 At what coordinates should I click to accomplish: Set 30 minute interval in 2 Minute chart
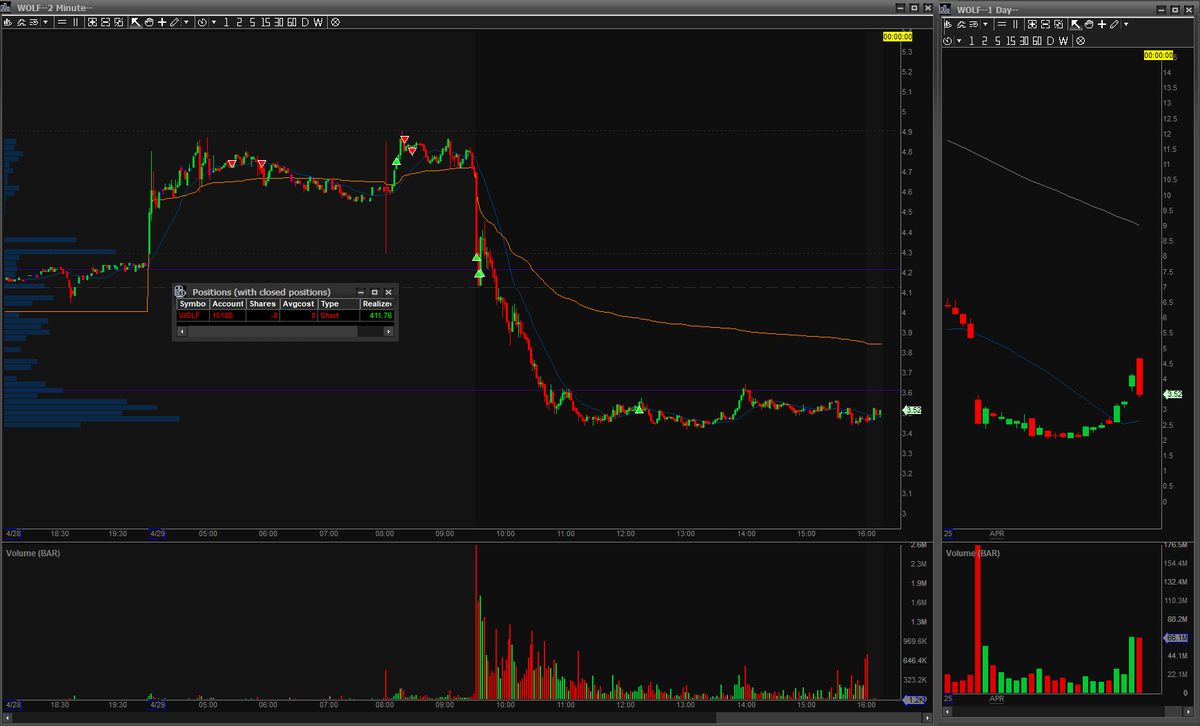tap(279, 22)
